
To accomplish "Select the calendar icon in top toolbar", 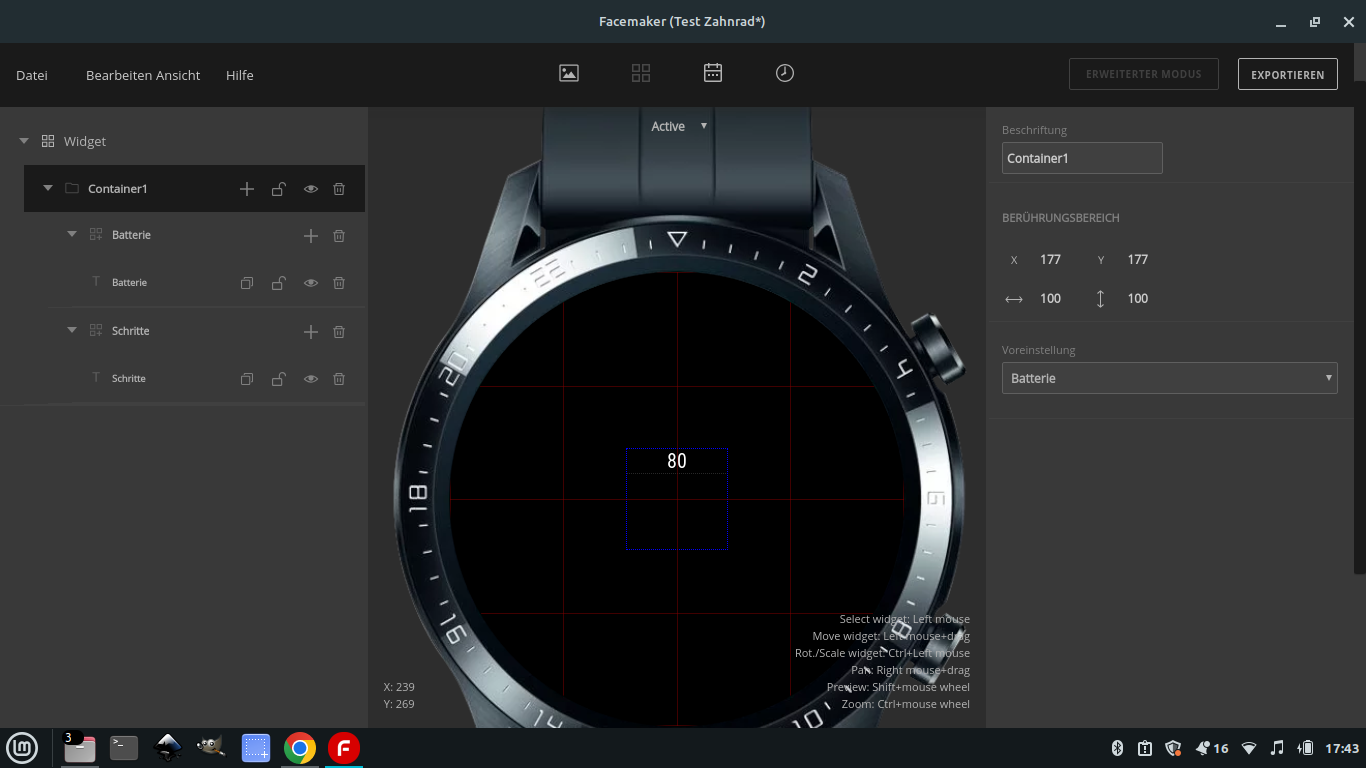I will [x=713, y=73].
